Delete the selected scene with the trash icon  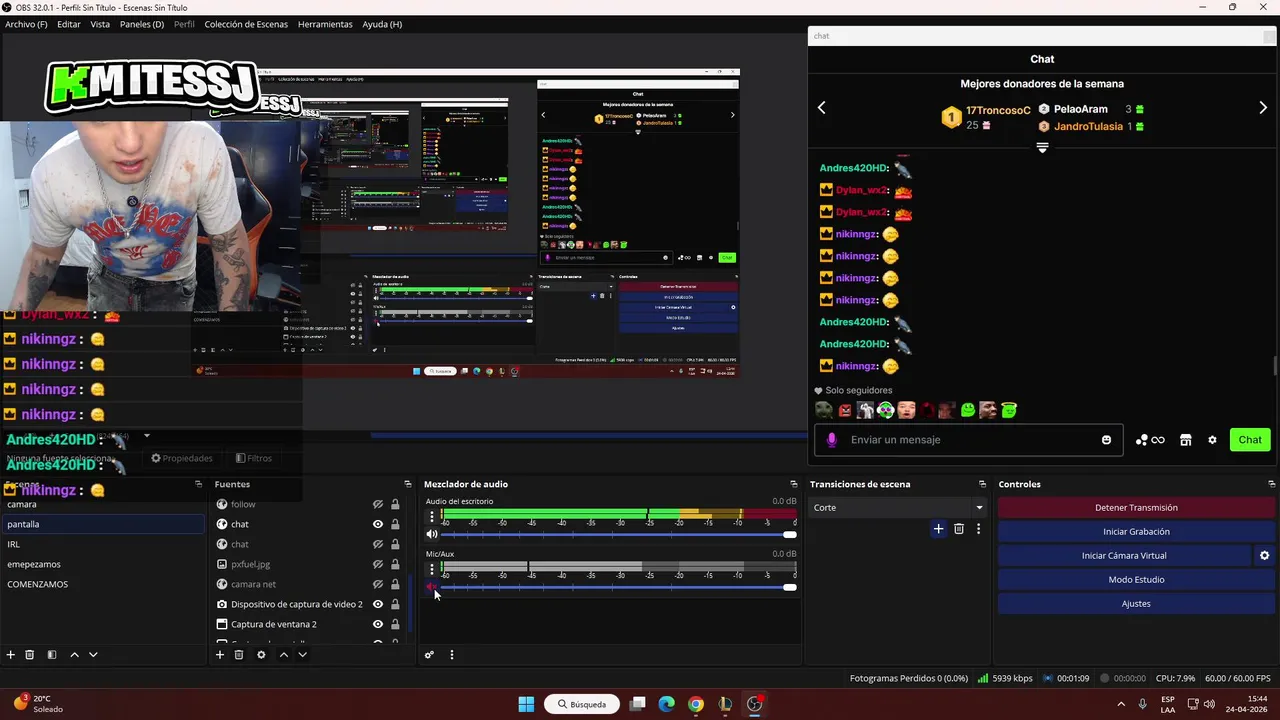[x=30, y=655]
